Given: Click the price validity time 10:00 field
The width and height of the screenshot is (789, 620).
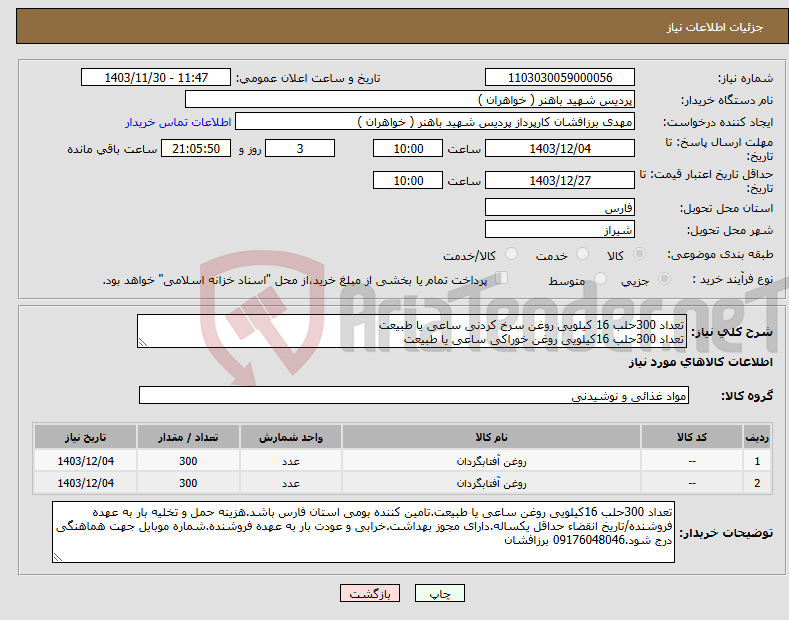Looking at the screenshot, I should (x=408, y=180).
